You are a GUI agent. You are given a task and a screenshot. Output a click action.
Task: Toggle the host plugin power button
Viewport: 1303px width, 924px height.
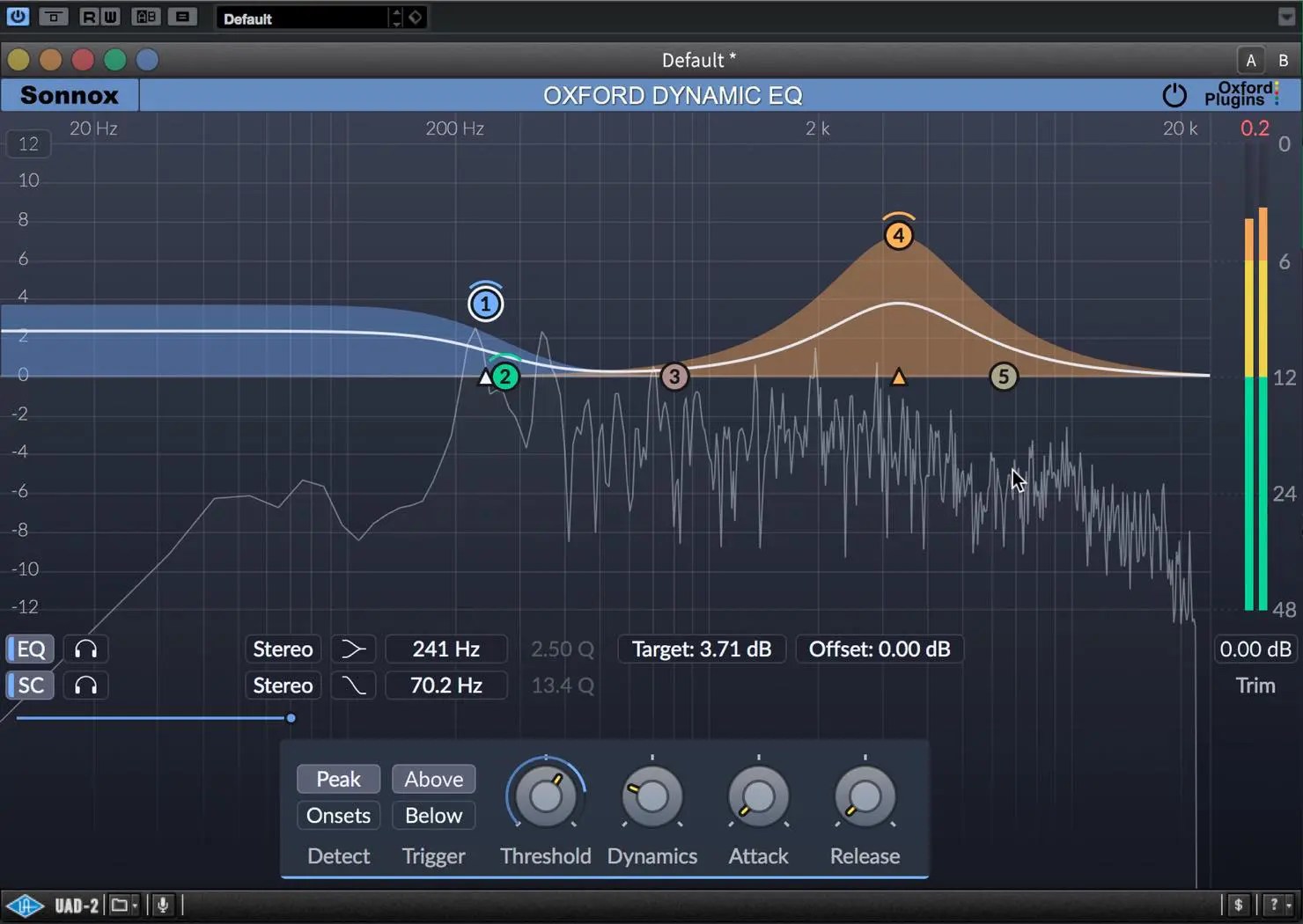coord(18,16)
